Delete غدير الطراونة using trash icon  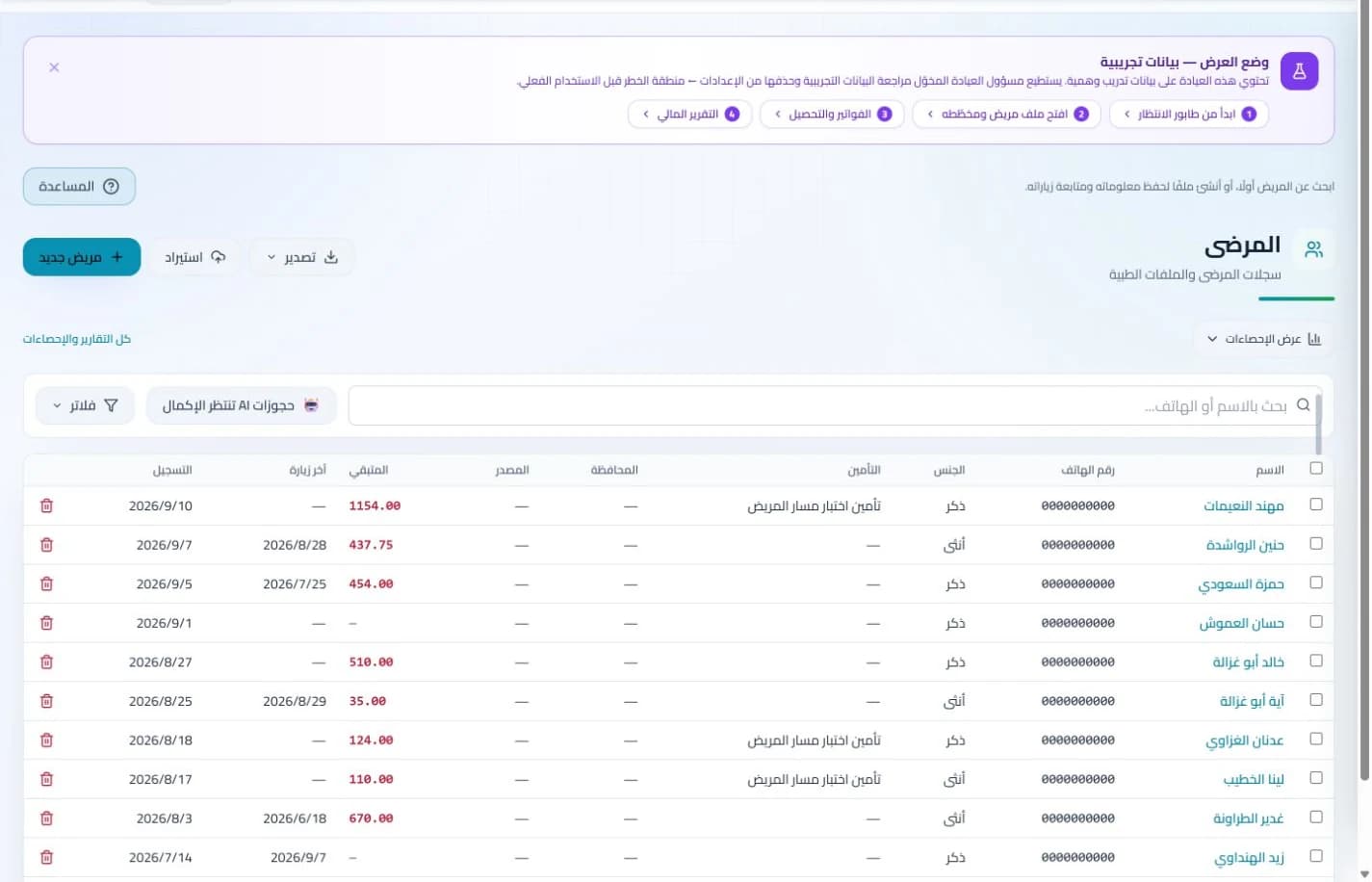(x=46, y=818)
